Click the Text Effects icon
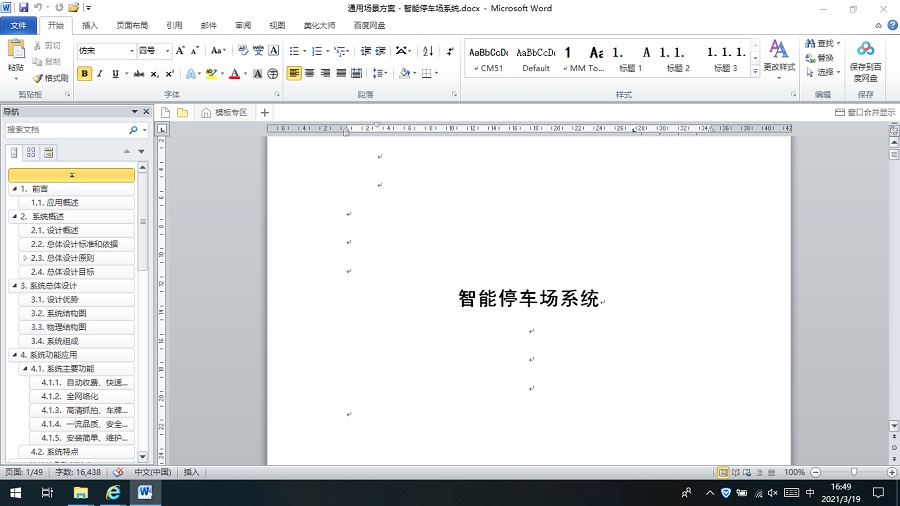The width and height of the screenshot is (900, 506). (191, 73)
